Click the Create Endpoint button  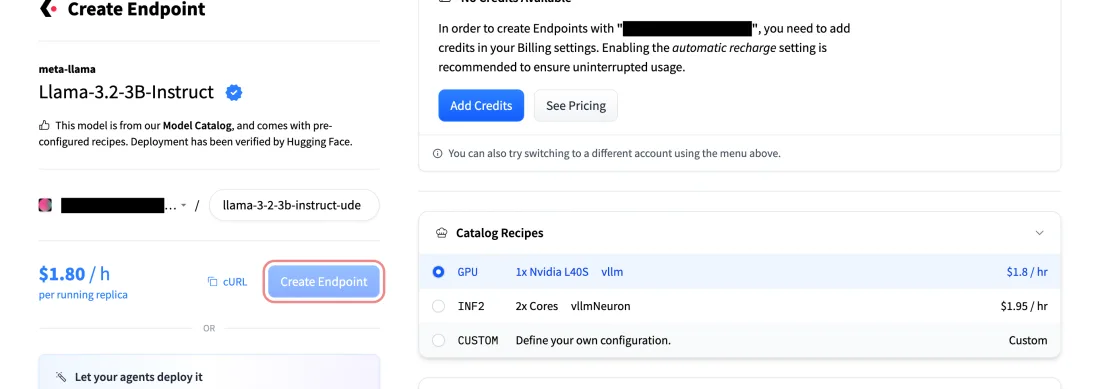coord(323,282)
